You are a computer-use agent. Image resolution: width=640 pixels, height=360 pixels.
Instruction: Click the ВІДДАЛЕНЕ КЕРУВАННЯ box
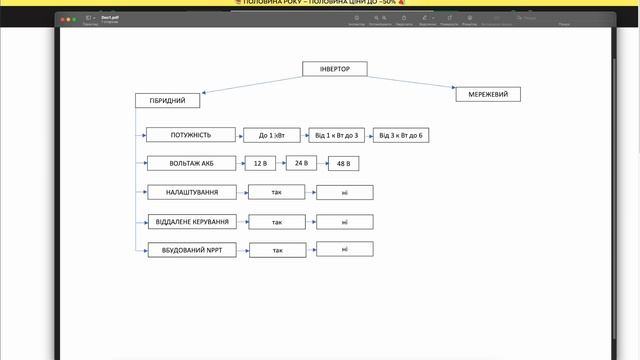pyautogui.click(x=192, y=222)
